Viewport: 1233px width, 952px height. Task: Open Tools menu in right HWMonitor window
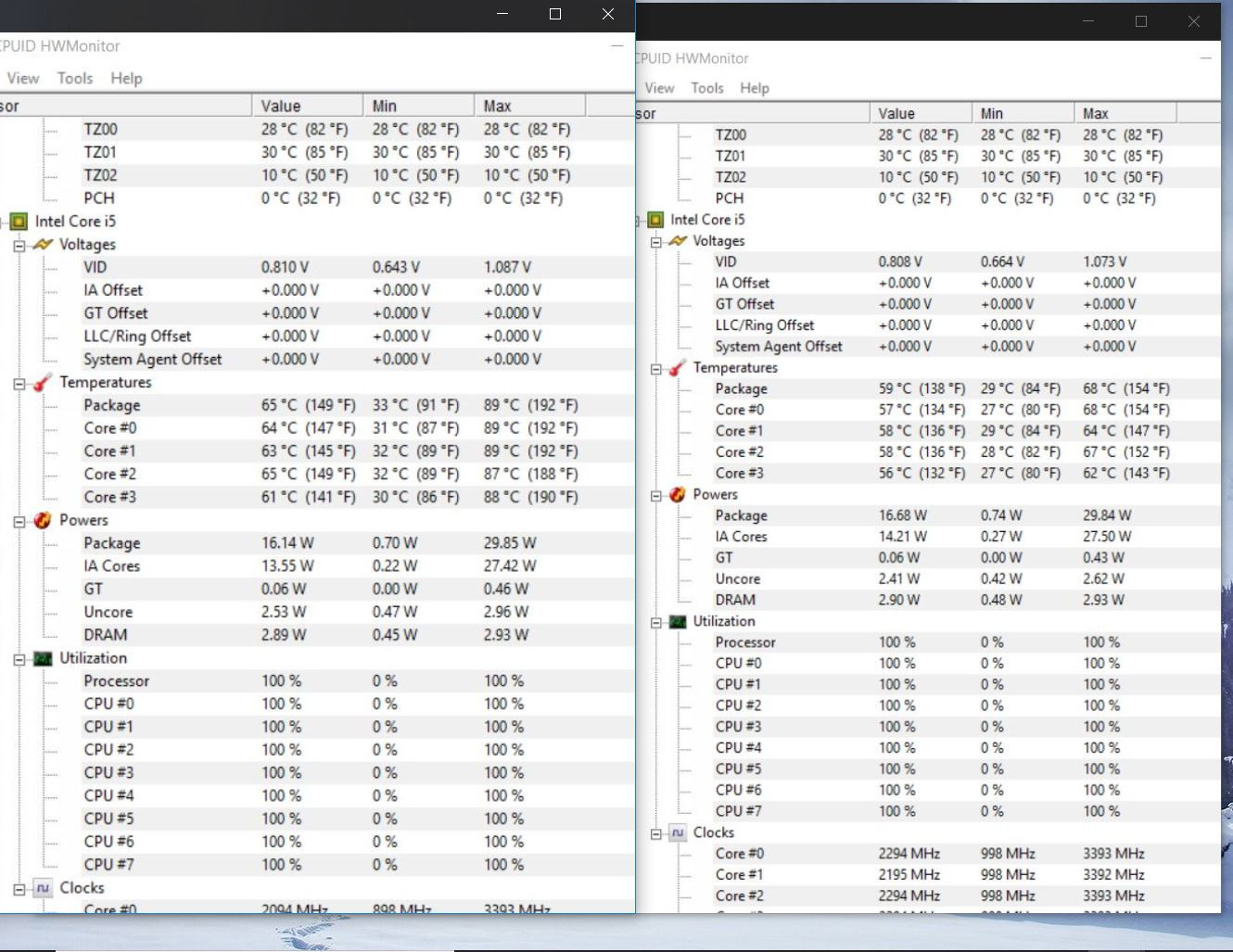coord(707,88)
